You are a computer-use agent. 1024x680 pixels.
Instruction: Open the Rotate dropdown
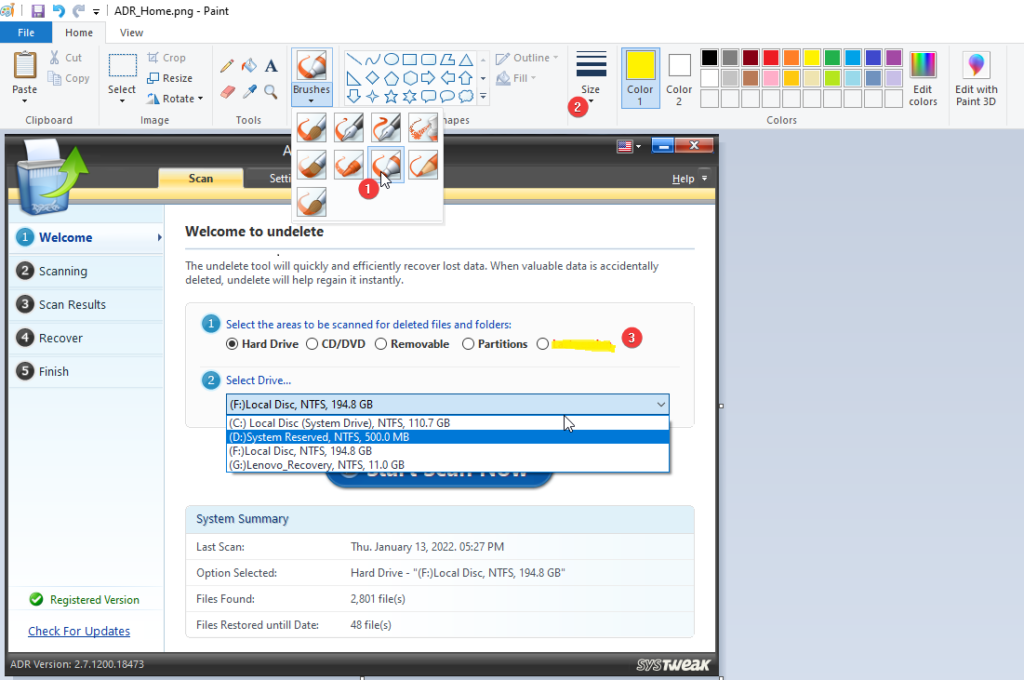(x=175, y=99)
